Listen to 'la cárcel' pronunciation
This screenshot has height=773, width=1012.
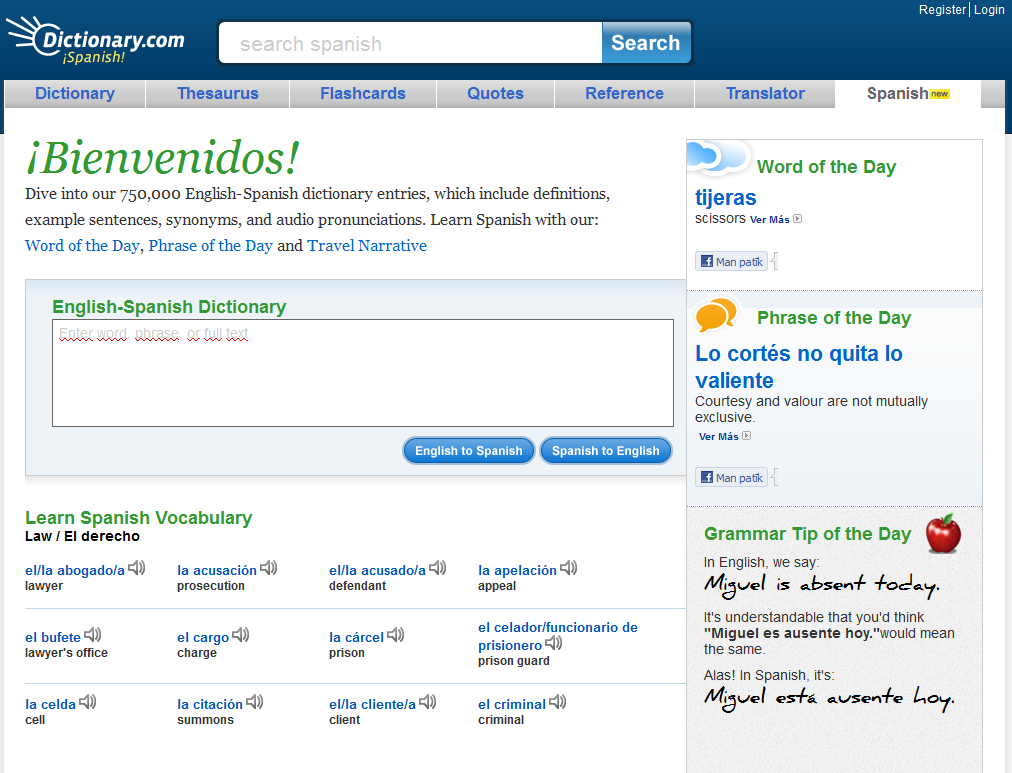[x=396, y=635]
